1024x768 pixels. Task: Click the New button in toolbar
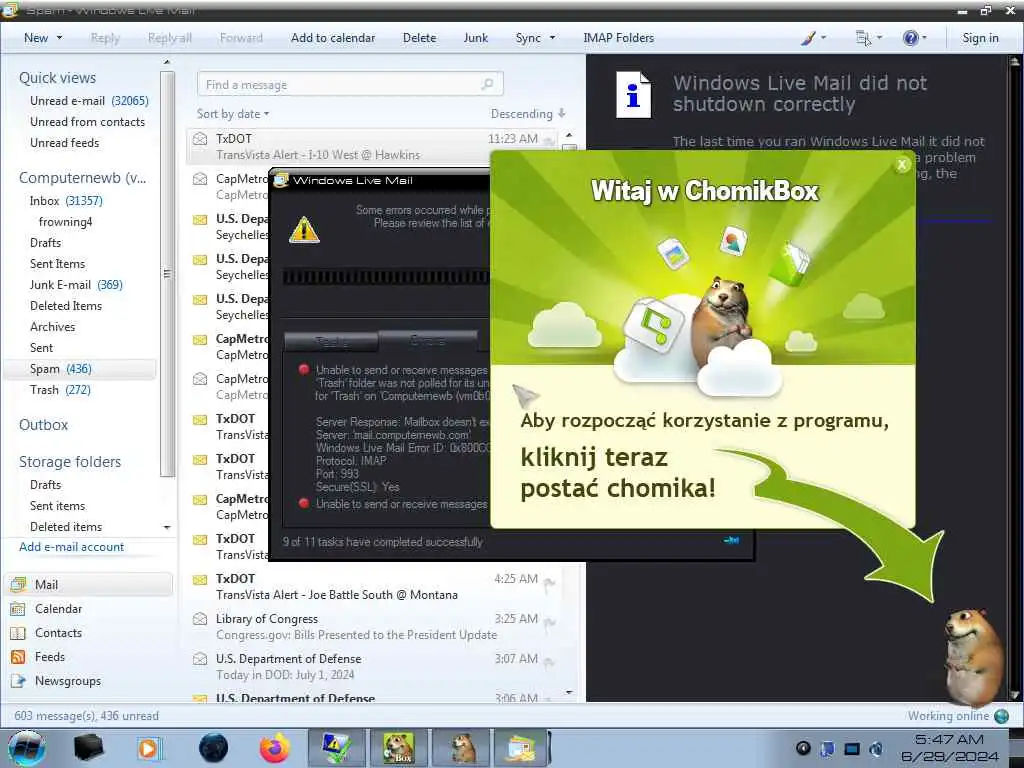pos(36,38)
